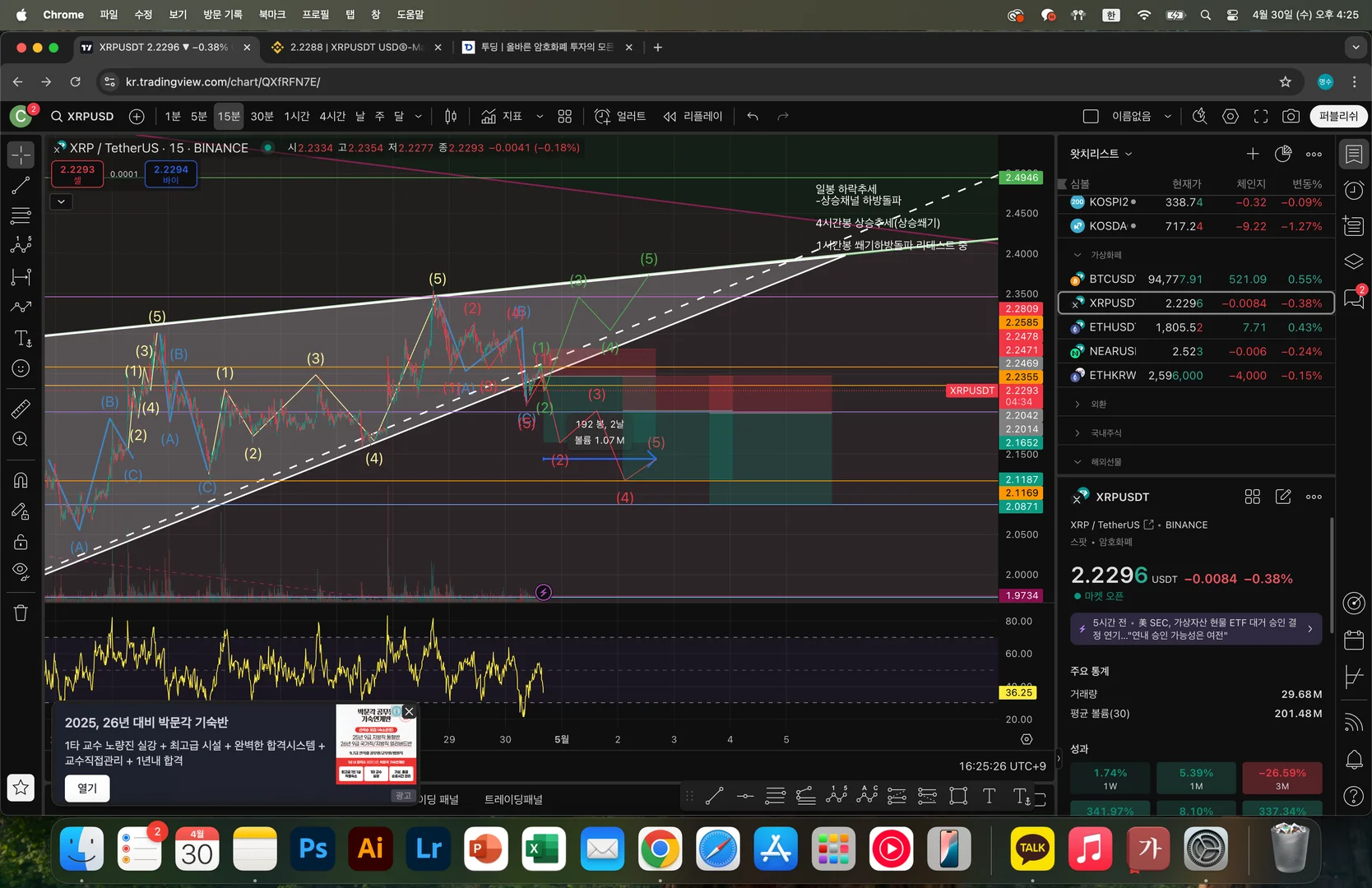Image resolution: width=1372 pixels, height=888 pixels.
Task: Open chart settings gear icon
Action: (1230, 117)
